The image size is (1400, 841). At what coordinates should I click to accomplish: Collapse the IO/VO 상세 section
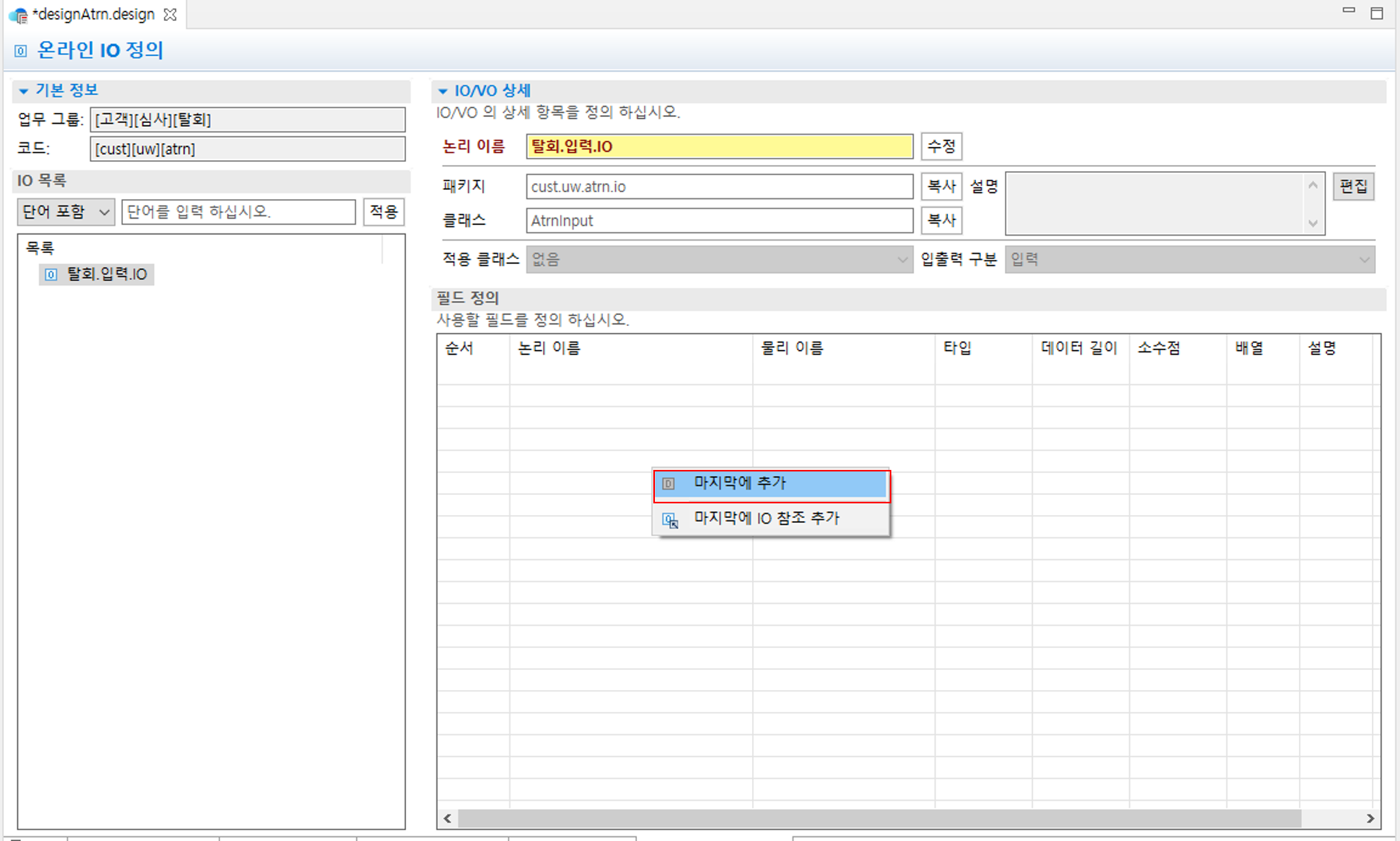point(443,90)
